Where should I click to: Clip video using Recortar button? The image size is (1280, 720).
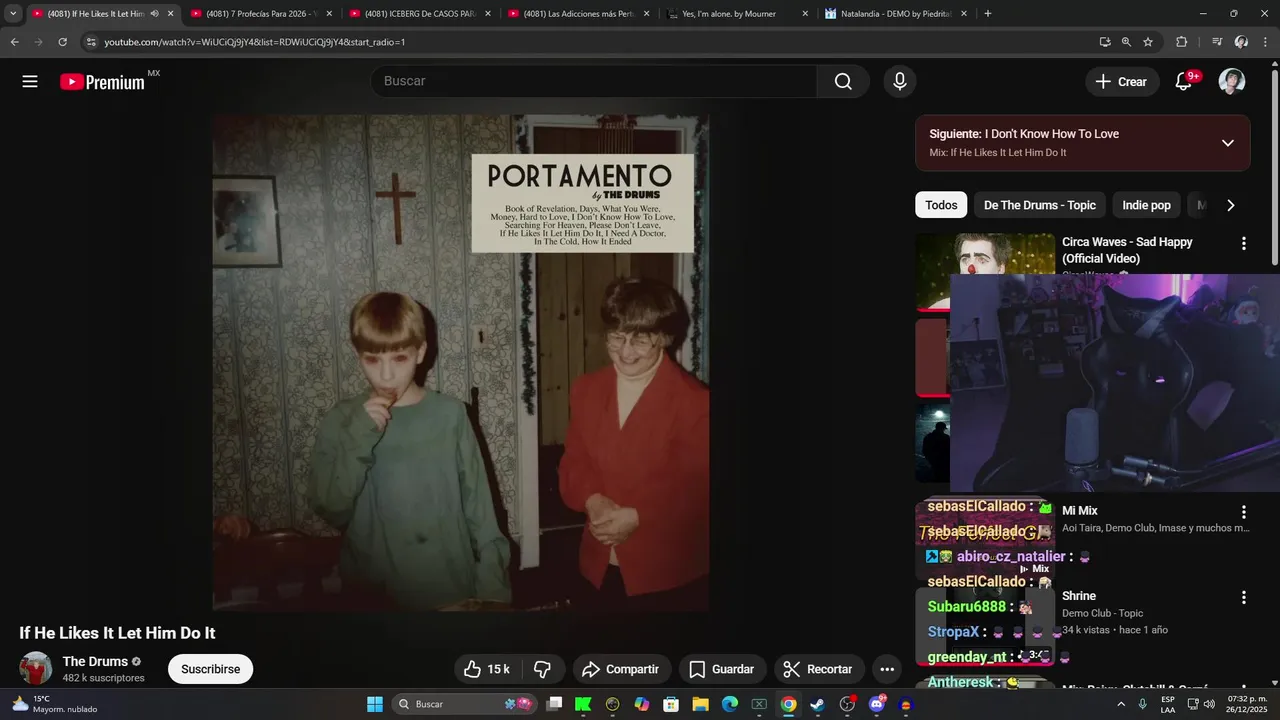coord(818,669)
